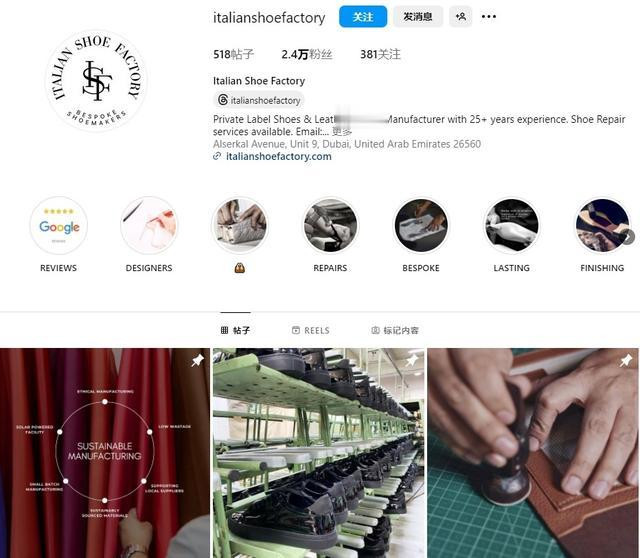Click the blue 关注 follow button
The image size is (640, 558).
coord(363,17)
